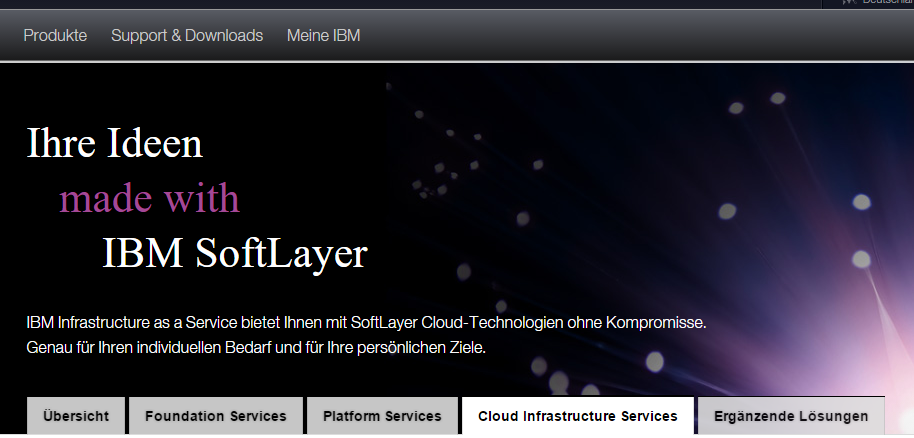914x438 pixels.
Task: Click the 'IBM SoftLayer' headline
Action: point(235,254)
